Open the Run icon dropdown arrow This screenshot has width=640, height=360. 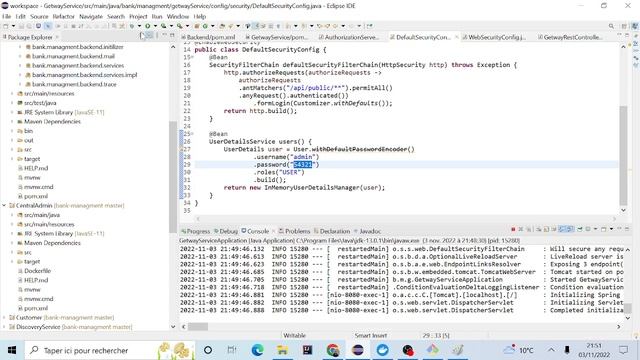pos(156,26)
